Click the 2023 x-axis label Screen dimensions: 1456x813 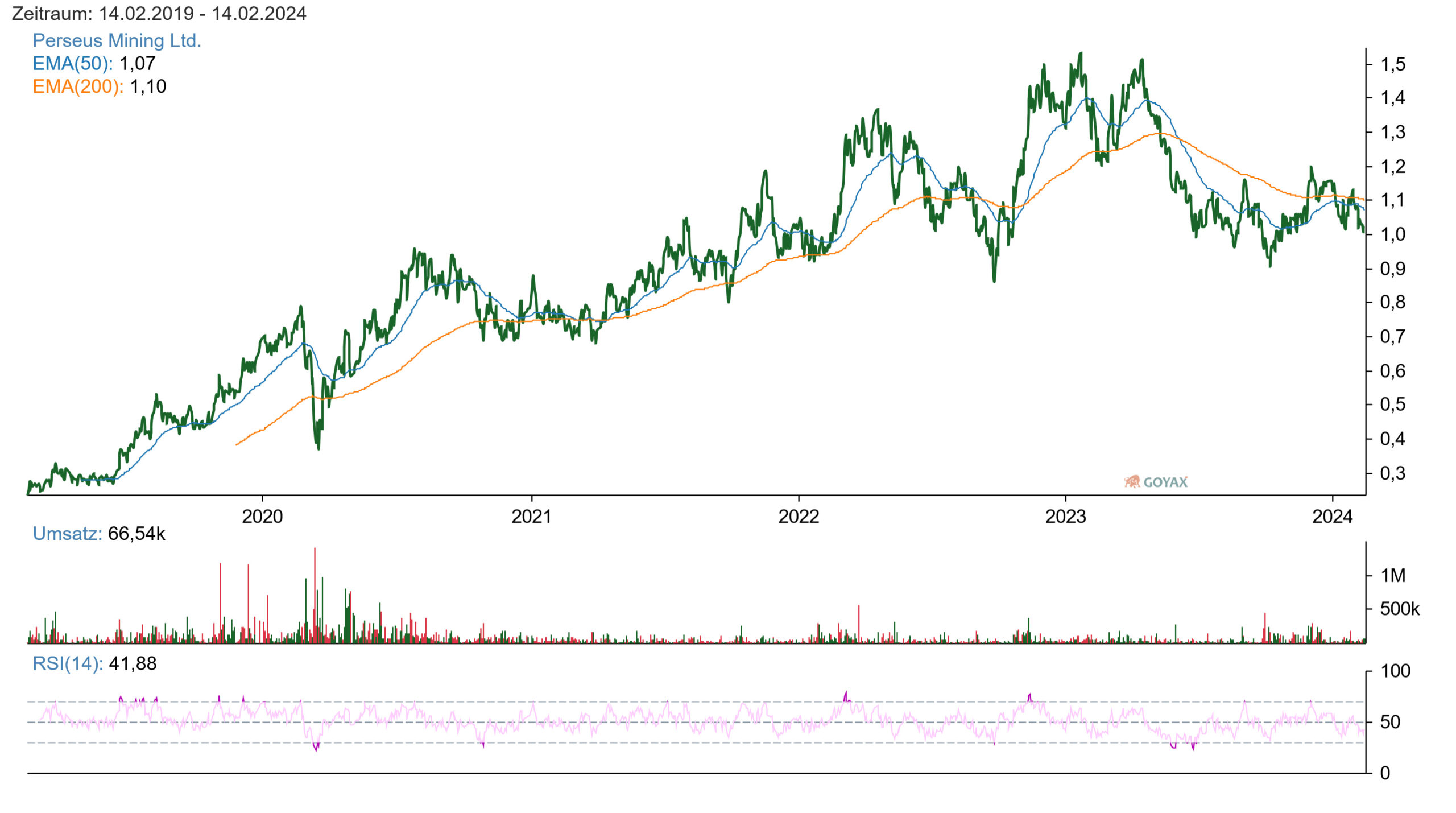[1066, 517]
